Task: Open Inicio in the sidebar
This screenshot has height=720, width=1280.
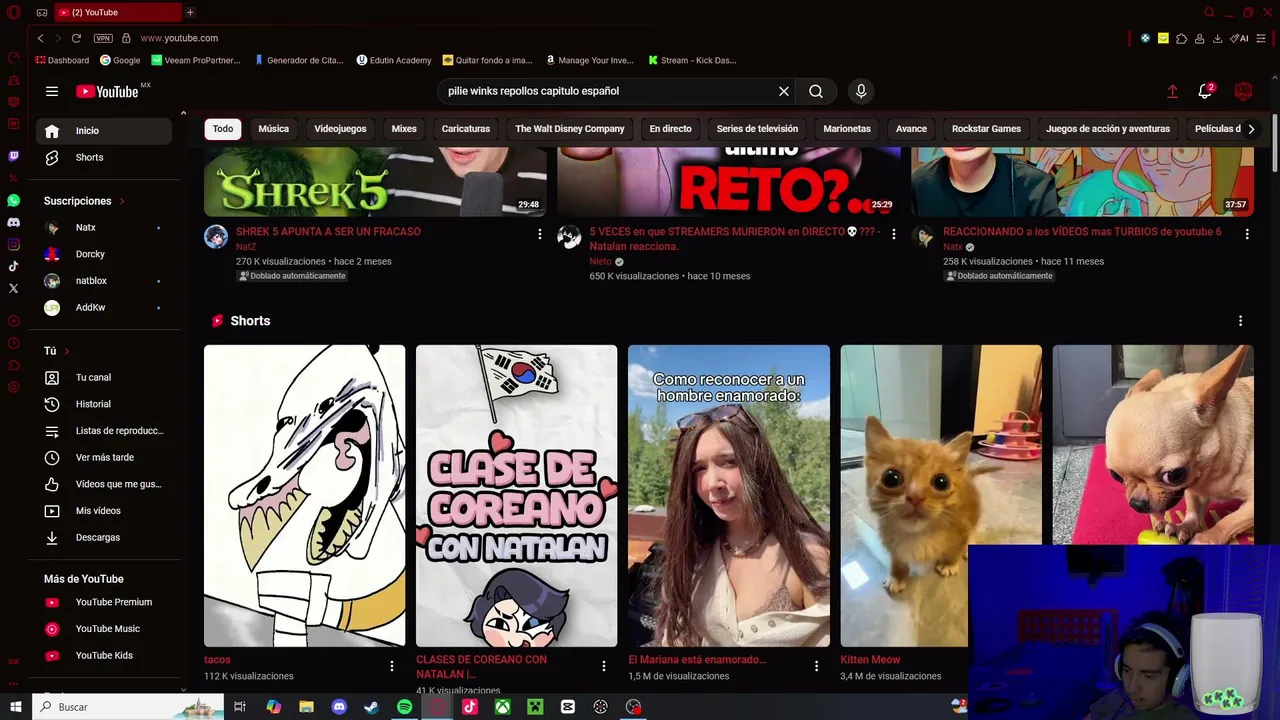Action: pos(104,131)
